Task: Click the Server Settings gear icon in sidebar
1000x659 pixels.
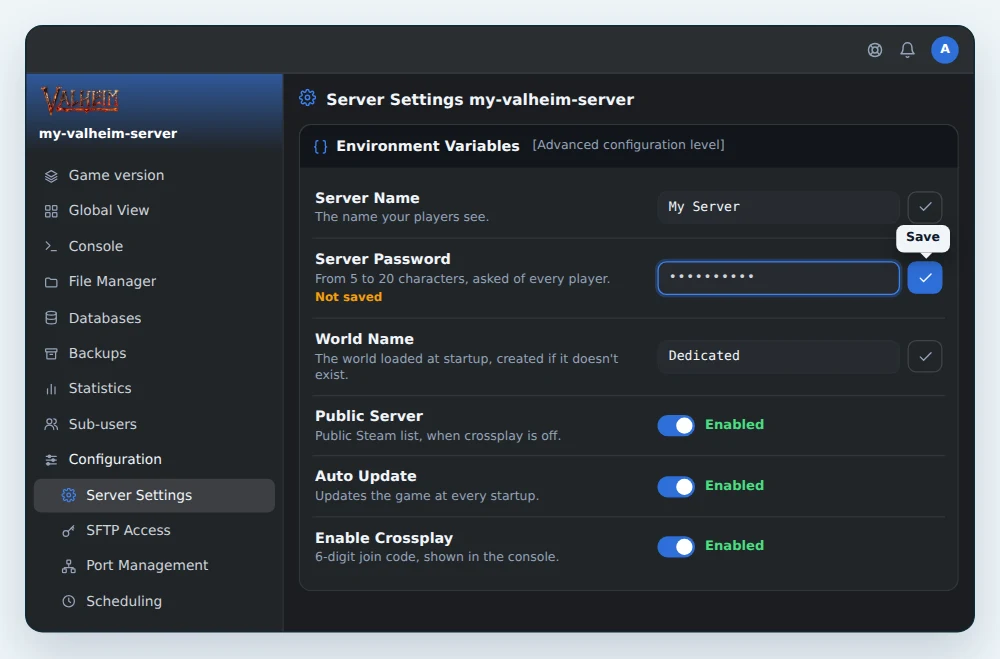Action: [x=69, y=495]
